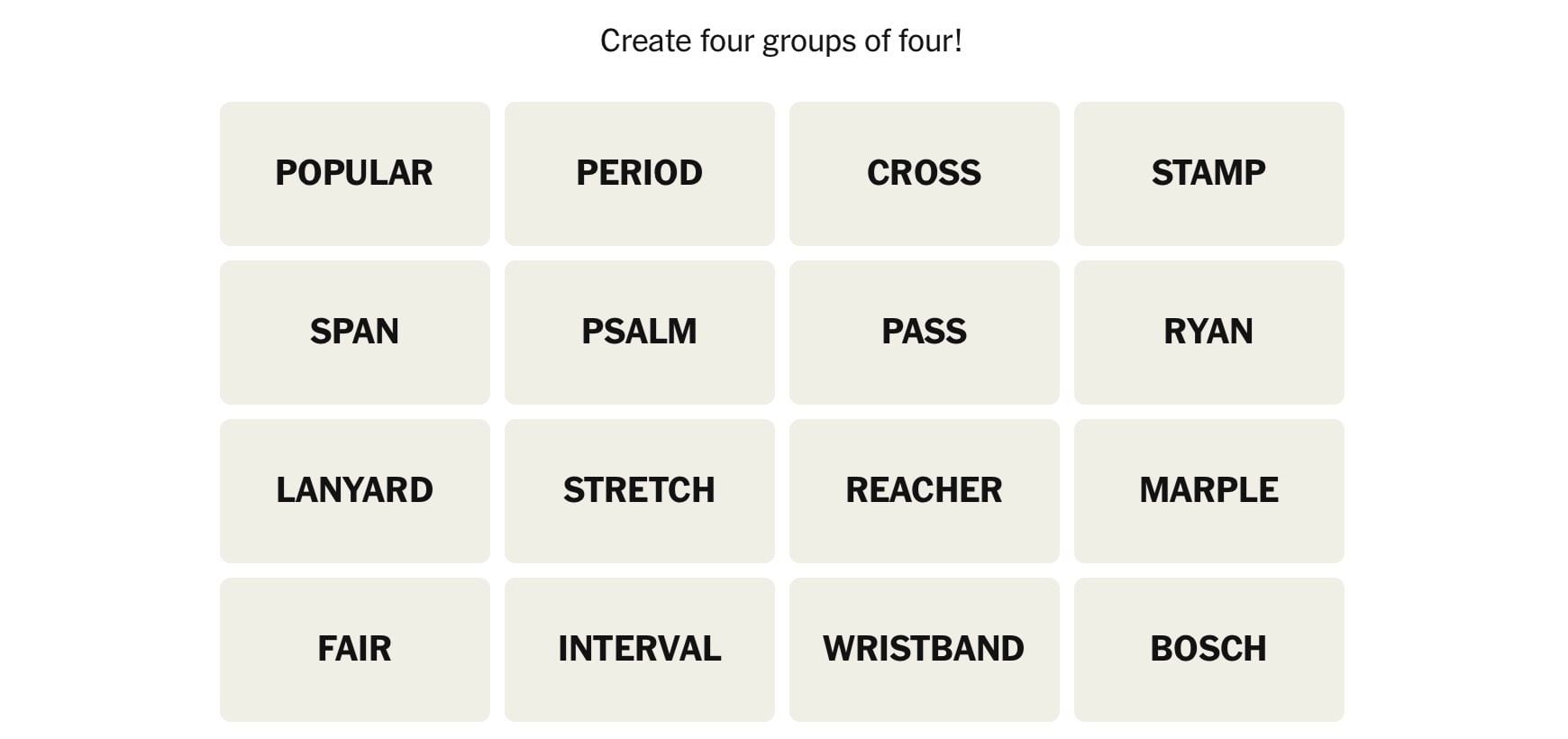The image size is (1568, 739).
Task: Pick the STRETCH tile
Action: (x=639, y=490)
